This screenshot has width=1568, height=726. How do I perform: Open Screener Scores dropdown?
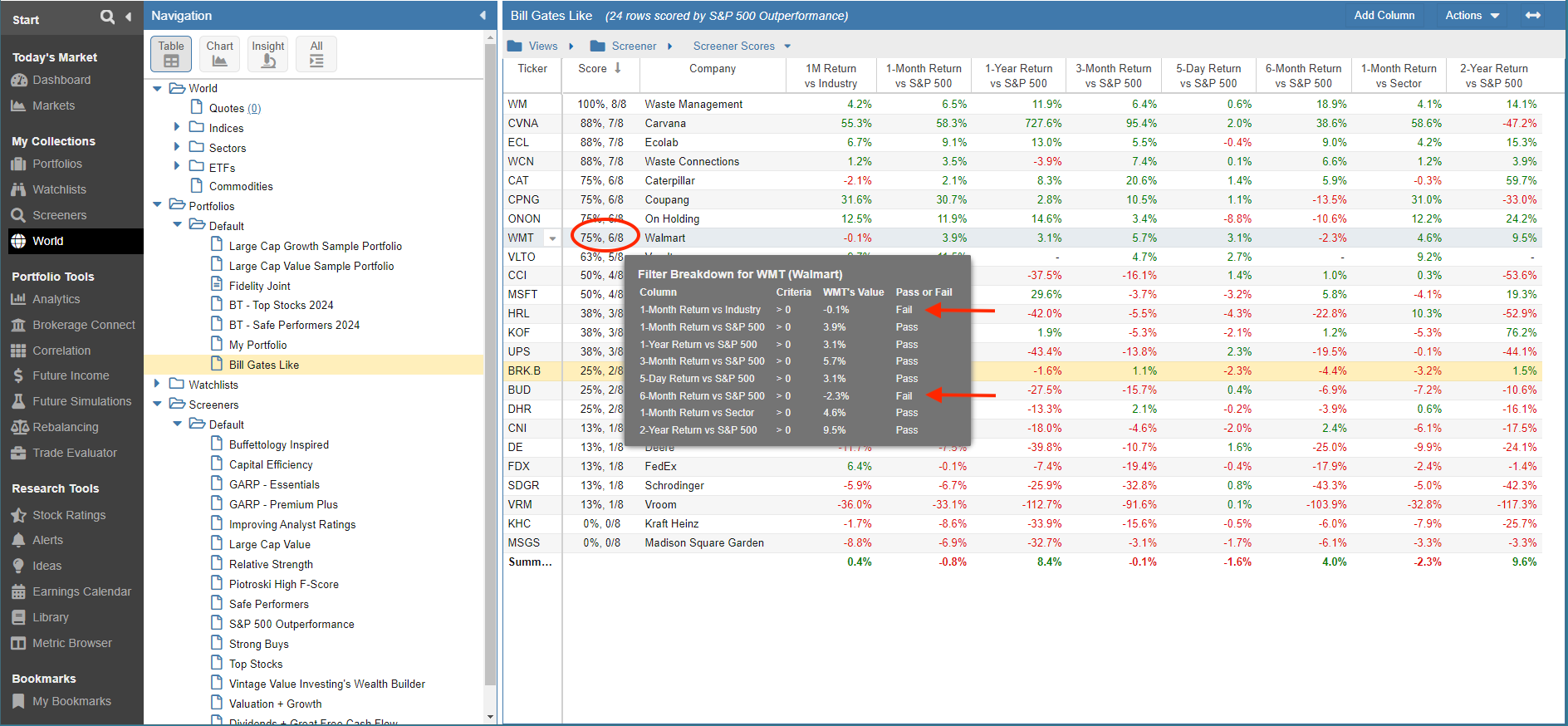[x=742, y=47]
